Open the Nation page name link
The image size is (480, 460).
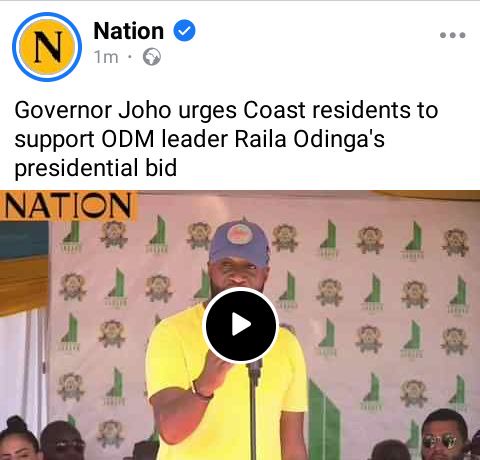pyautogui.click(x=129, y=31)
